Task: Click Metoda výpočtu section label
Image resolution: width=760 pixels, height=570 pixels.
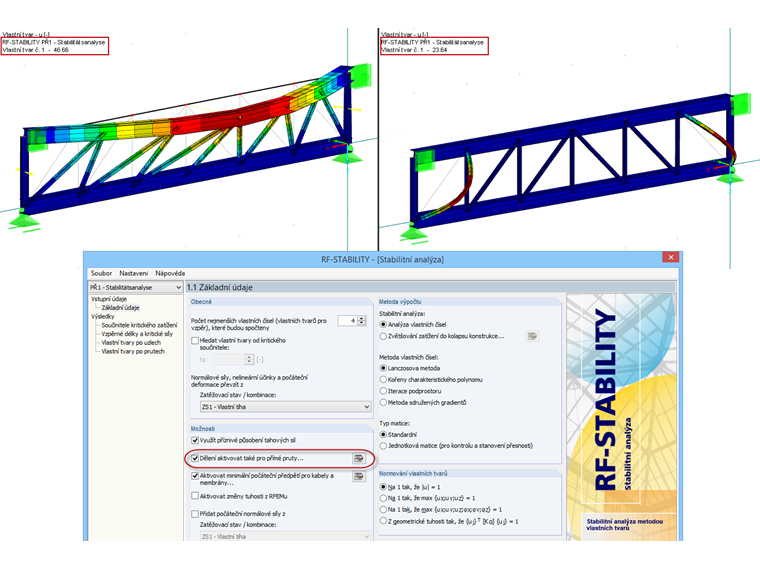Action: coord(400,302)
